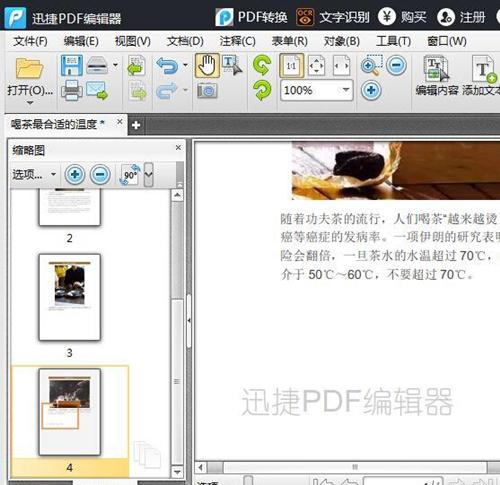Viewport: 500px width, 485px height.
Task: Click the PDF转换 button
Action: pyautogui.click(x=251, y=17)
